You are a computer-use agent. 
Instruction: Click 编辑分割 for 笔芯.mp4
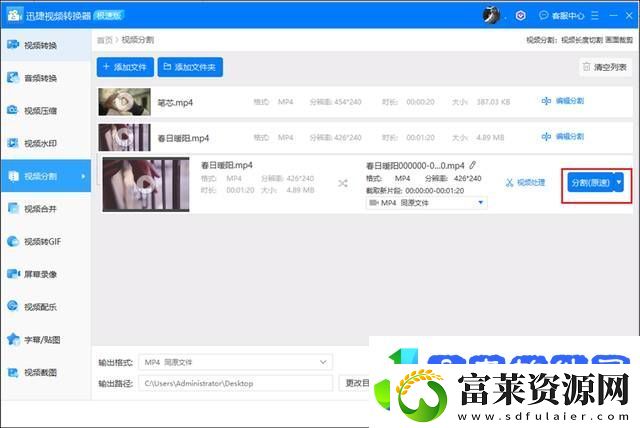563,101
